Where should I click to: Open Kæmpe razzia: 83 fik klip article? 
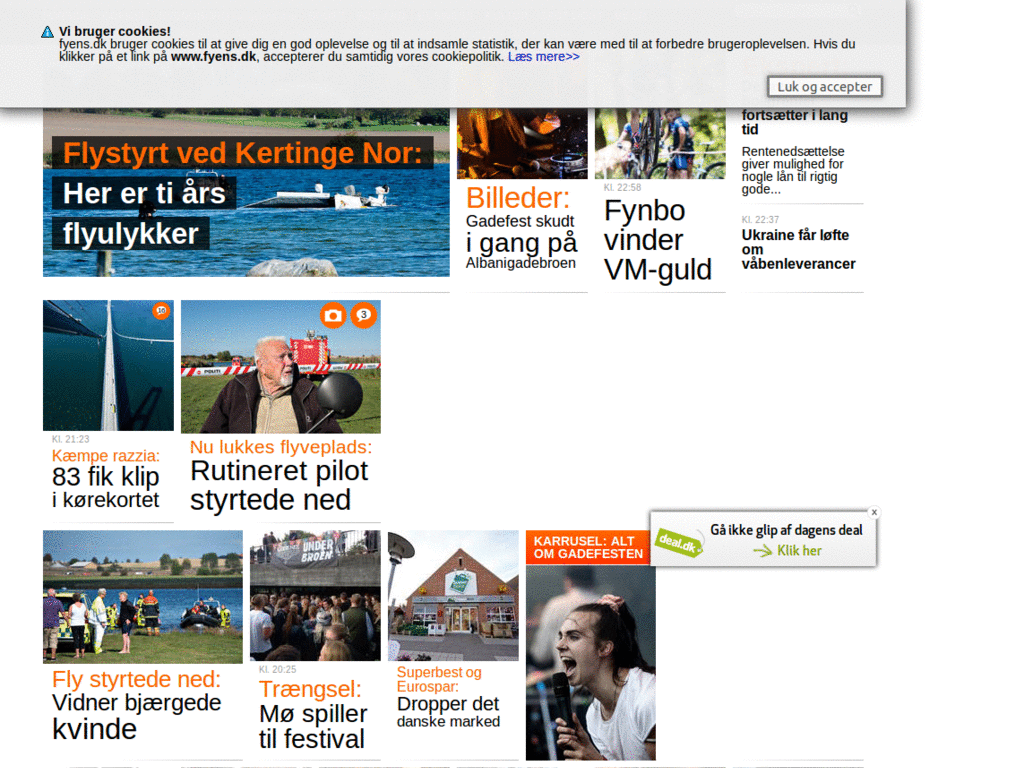coord(106,479)
